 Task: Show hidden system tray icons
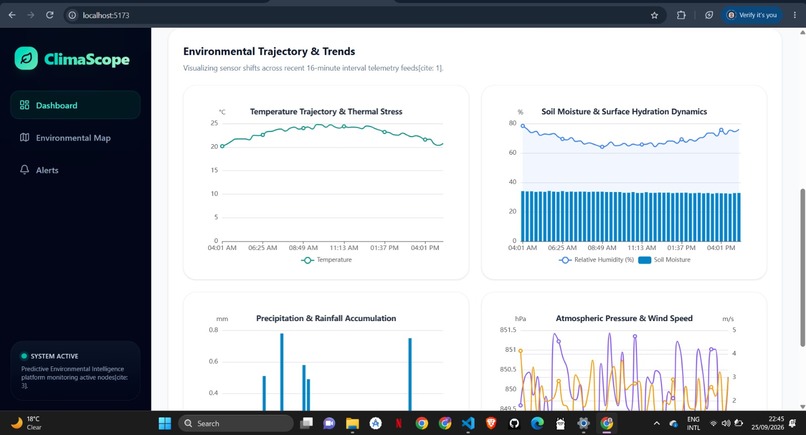pos(656,423)
